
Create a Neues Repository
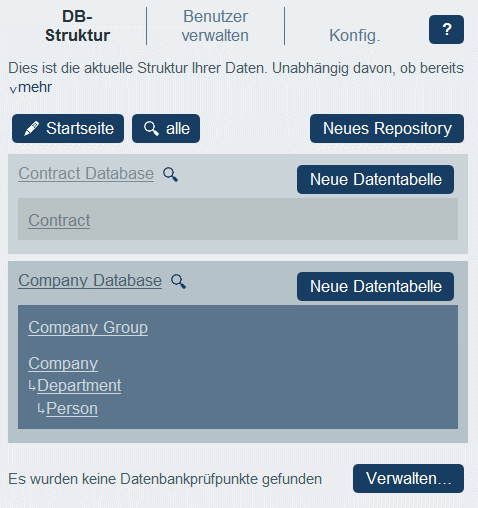(387, 129)
